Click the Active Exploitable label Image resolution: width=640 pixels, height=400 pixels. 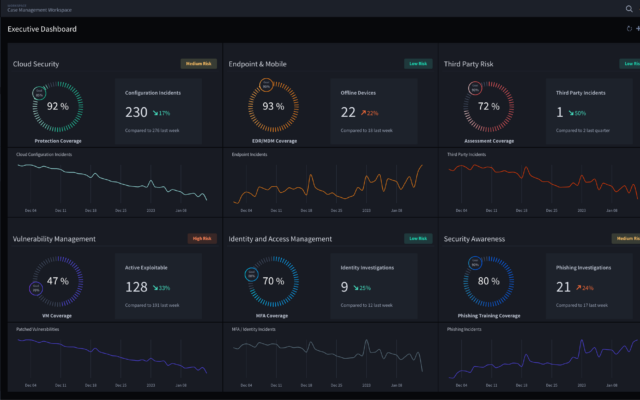pyautogui.click(x=146, y=268)
